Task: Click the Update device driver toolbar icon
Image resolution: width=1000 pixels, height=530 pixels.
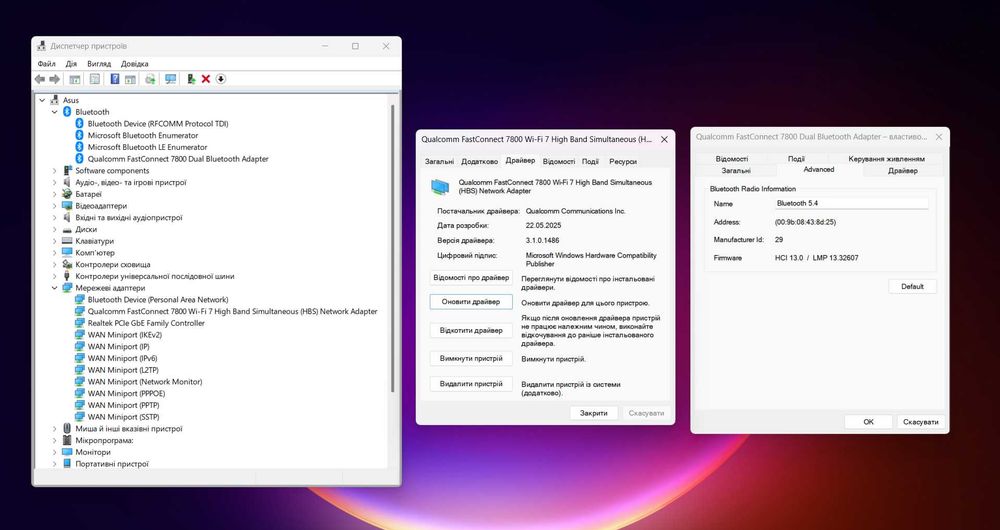Action: 191,79
